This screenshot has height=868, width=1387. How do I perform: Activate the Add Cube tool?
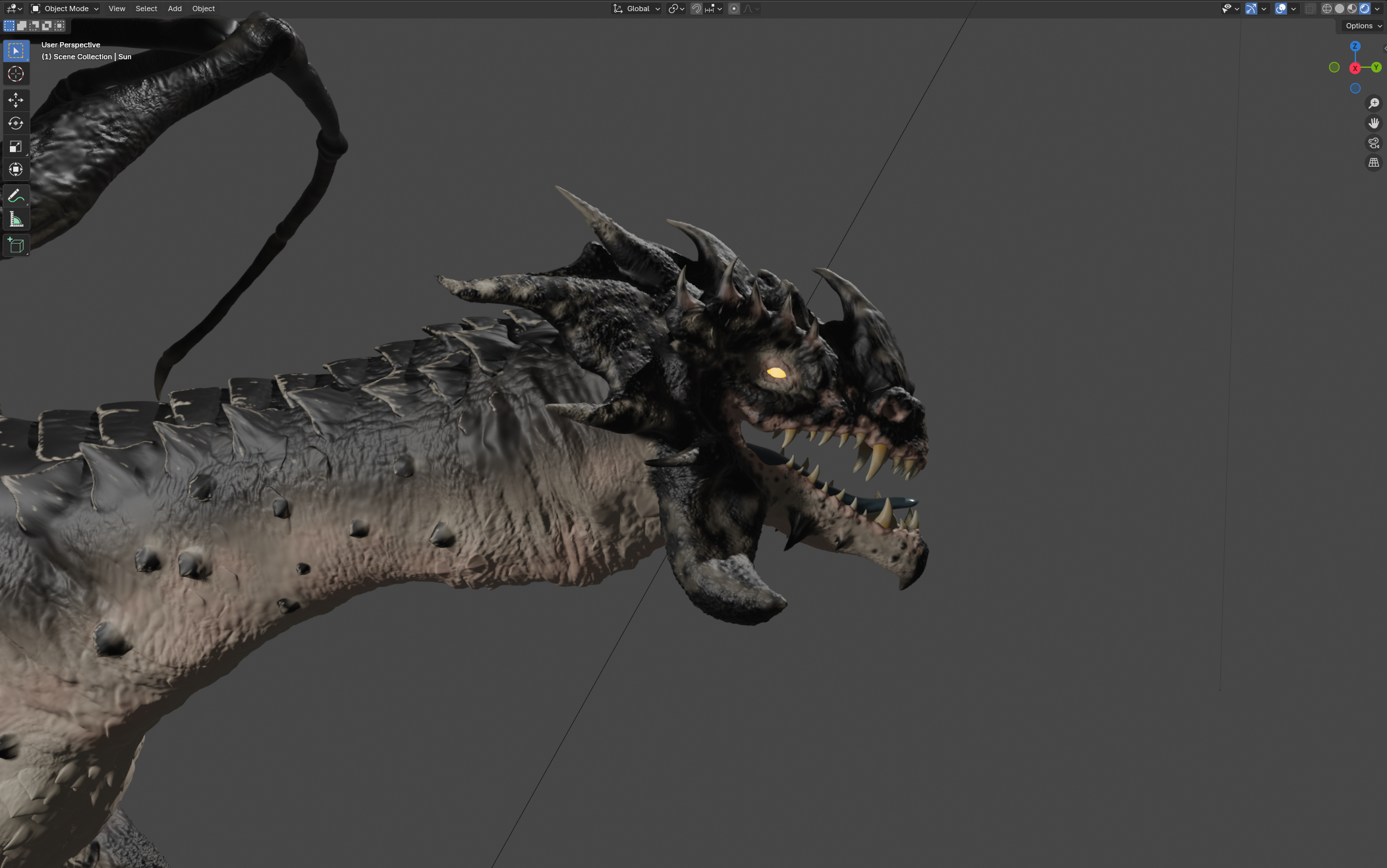(16, 246)
